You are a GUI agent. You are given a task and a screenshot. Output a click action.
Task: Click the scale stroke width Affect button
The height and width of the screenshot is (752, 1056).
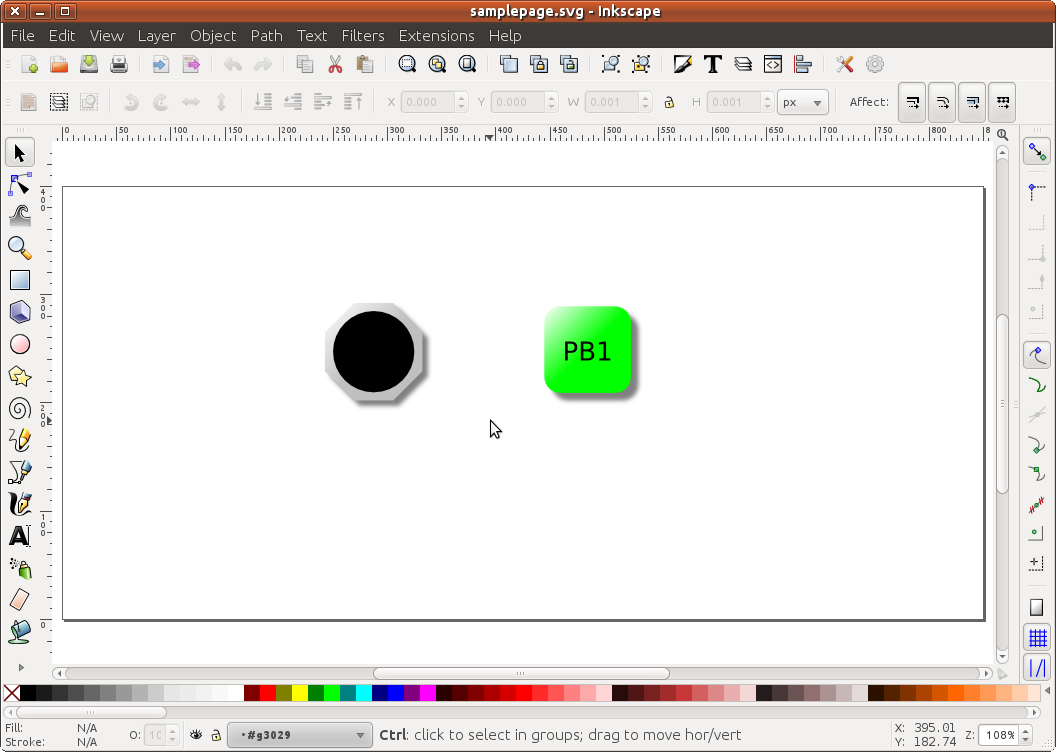[911, 102]
